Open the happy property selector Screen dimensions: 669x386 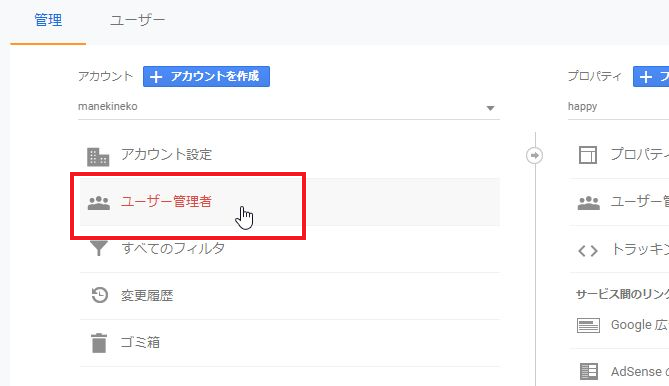618,107
